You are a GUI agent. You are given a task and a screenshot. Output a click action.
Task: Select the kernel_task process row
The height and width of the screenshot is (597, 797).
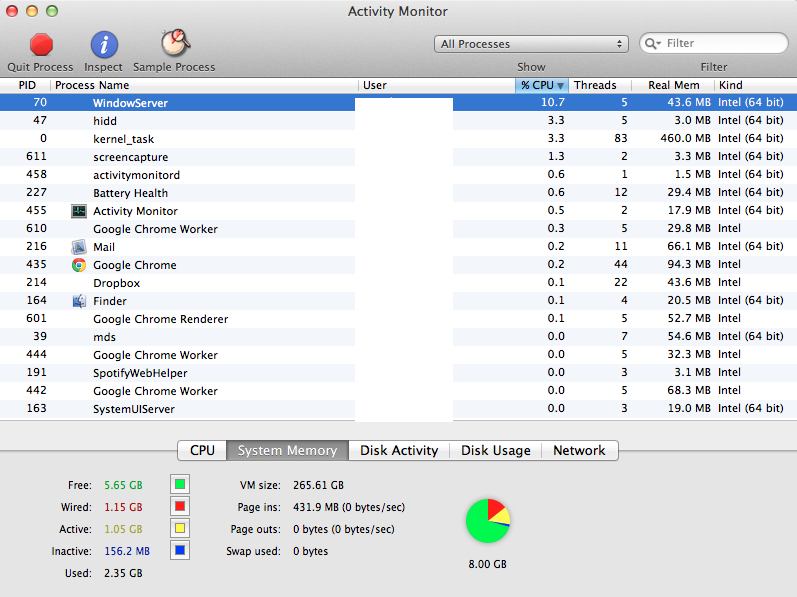point(398,139)
